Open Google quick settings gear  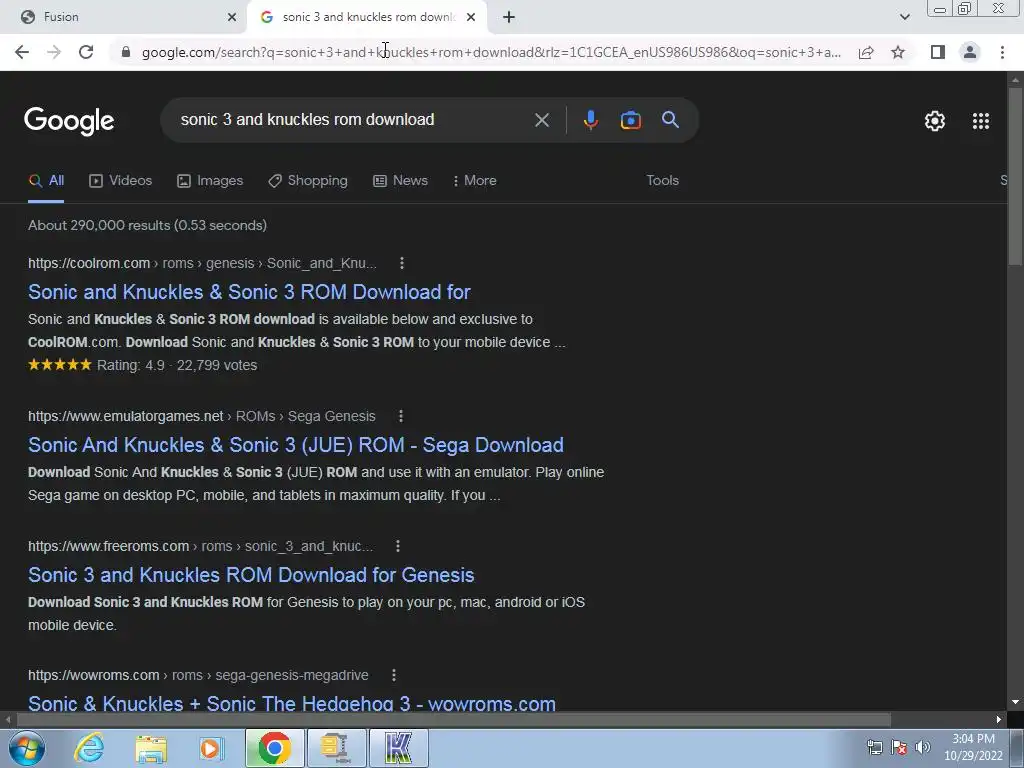point(935,121)
